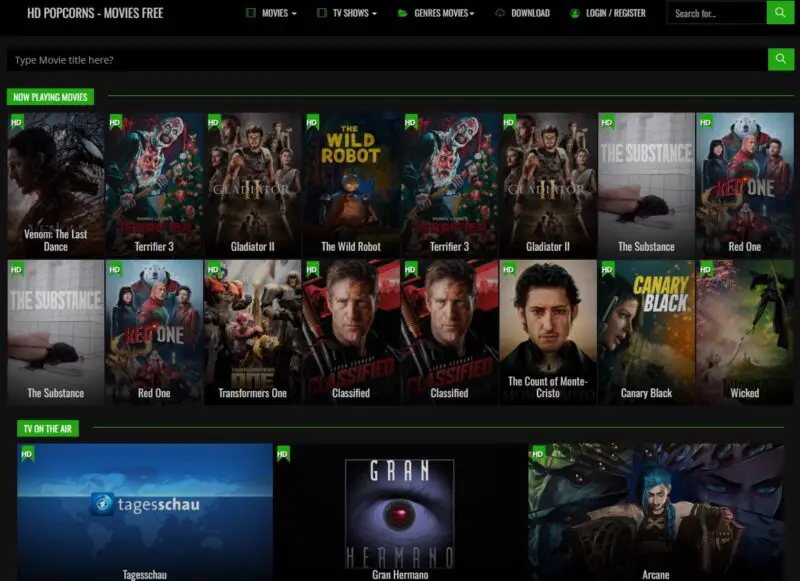The image size is (800, 581).
Task: Click the folder icon beside Genres Movies
Action: coord(402,14)
